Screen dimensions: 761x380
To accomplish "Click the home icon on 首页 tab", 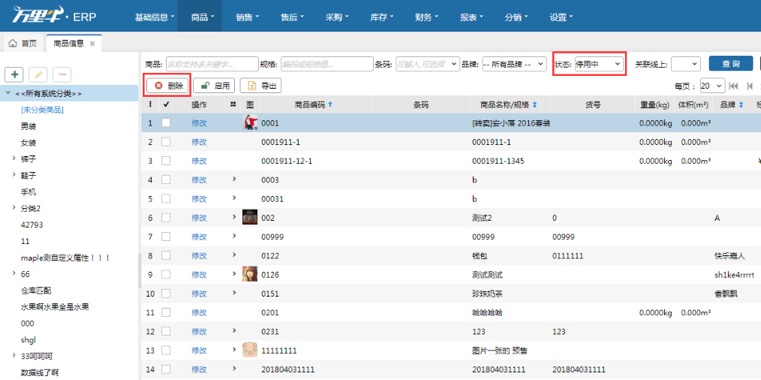I will (x=13, y=44).
